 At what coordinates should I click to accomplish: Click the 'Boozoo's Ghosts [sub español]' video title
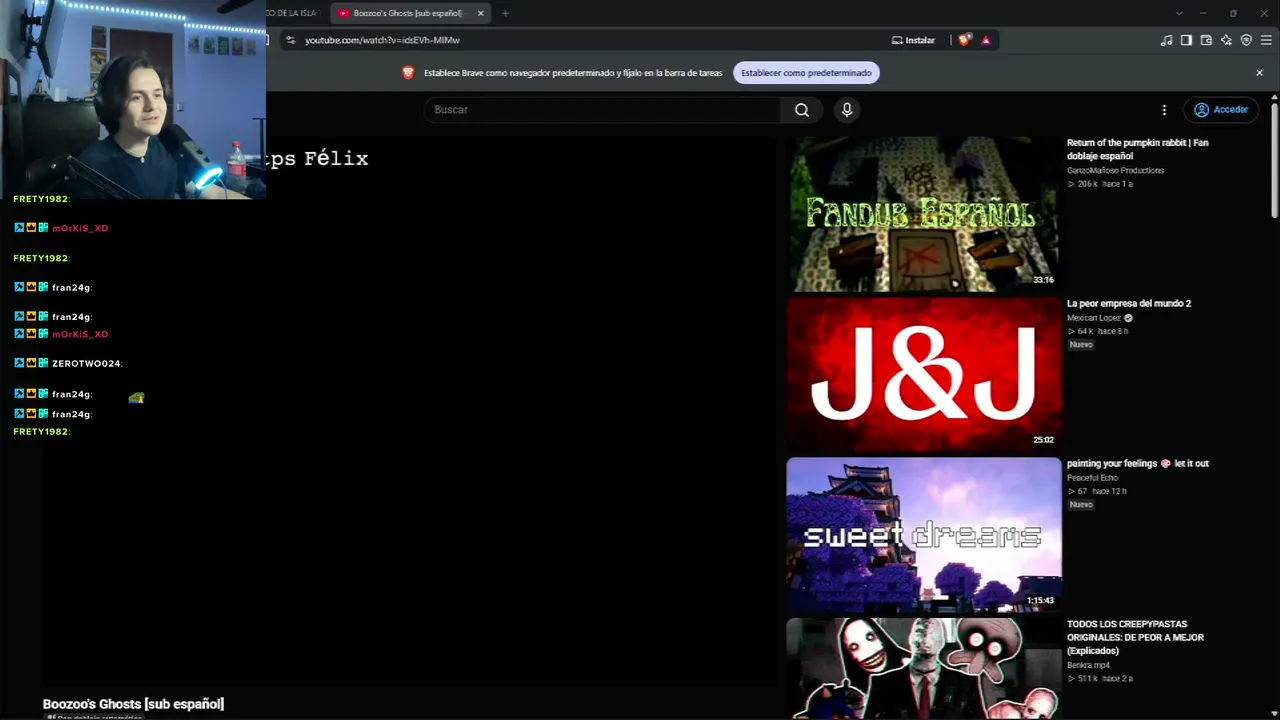coord(133,704)
